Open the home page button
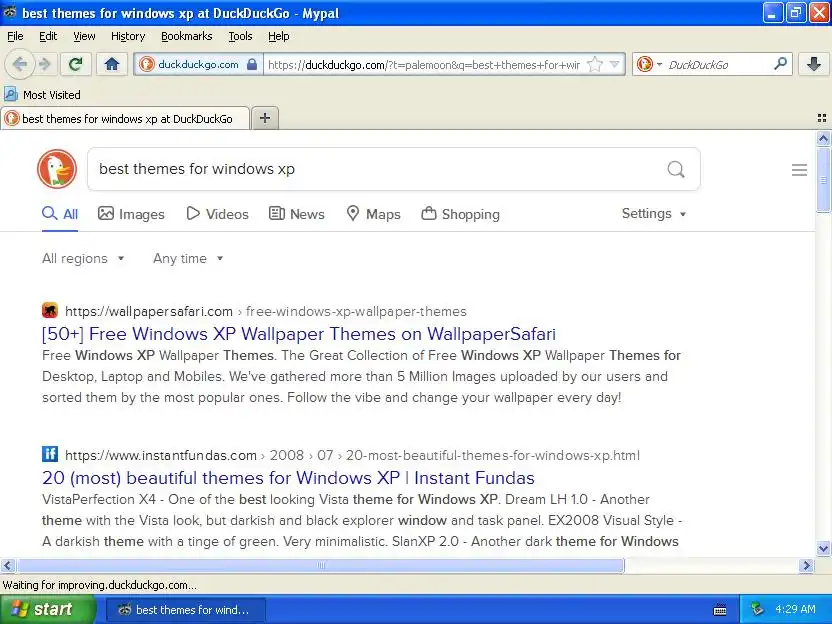This screenshot has width=832, height=624. (111, 65)
